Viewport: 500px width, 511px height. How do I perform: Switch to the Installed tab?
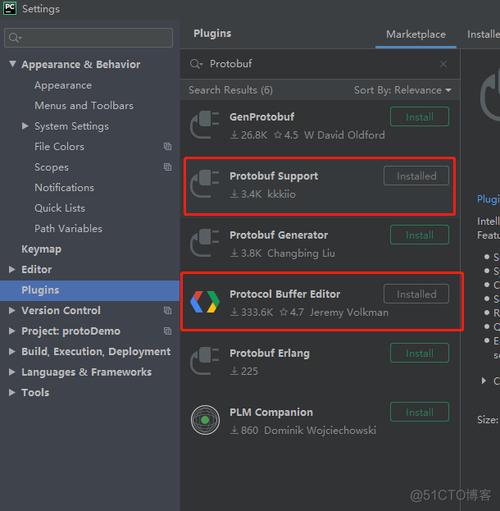click(x=483, y=34)
